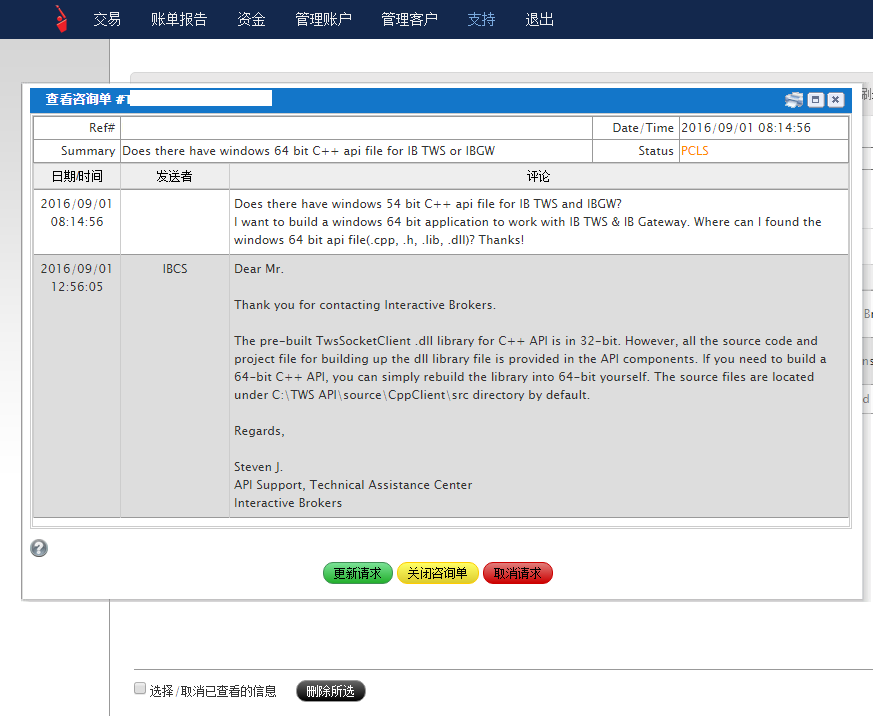The width and height of the screenshot is (873, 716).
Task: Open the 账单报告 menu
Action: point(179,19)
